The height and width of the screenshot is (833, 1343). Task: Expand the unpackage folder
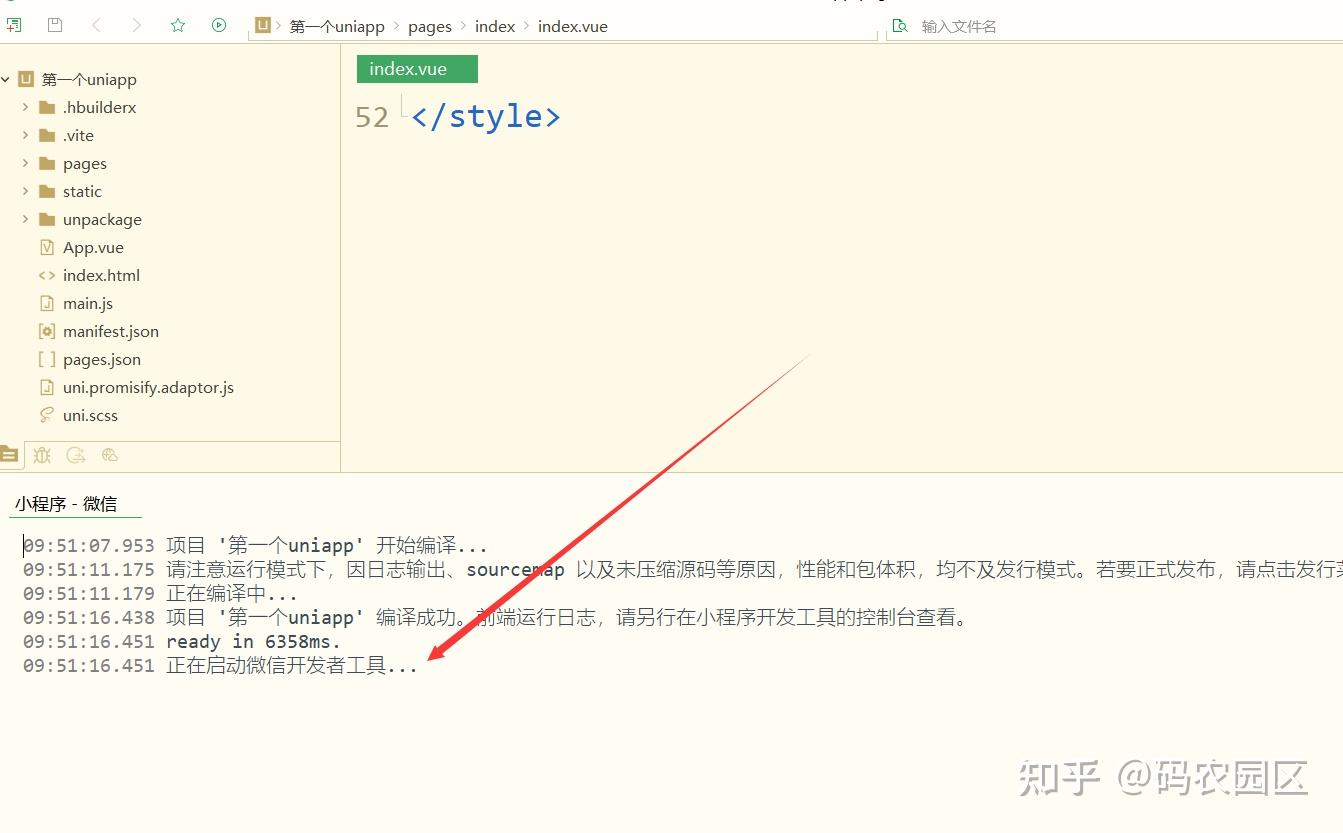[26, 219]
